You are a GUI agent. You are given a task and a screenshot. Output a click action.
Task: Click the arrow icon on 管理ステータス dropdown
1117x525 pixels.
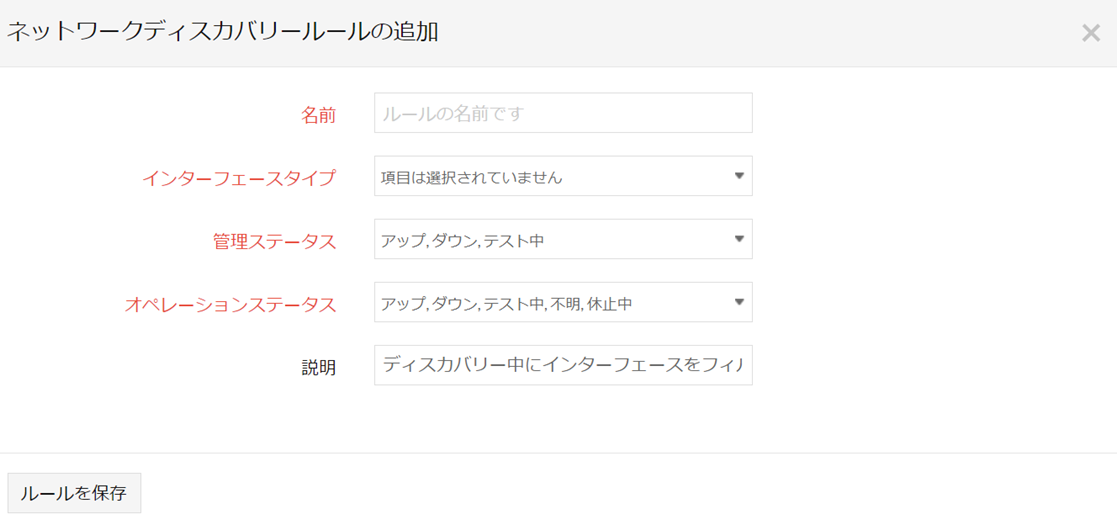[739, 239]
